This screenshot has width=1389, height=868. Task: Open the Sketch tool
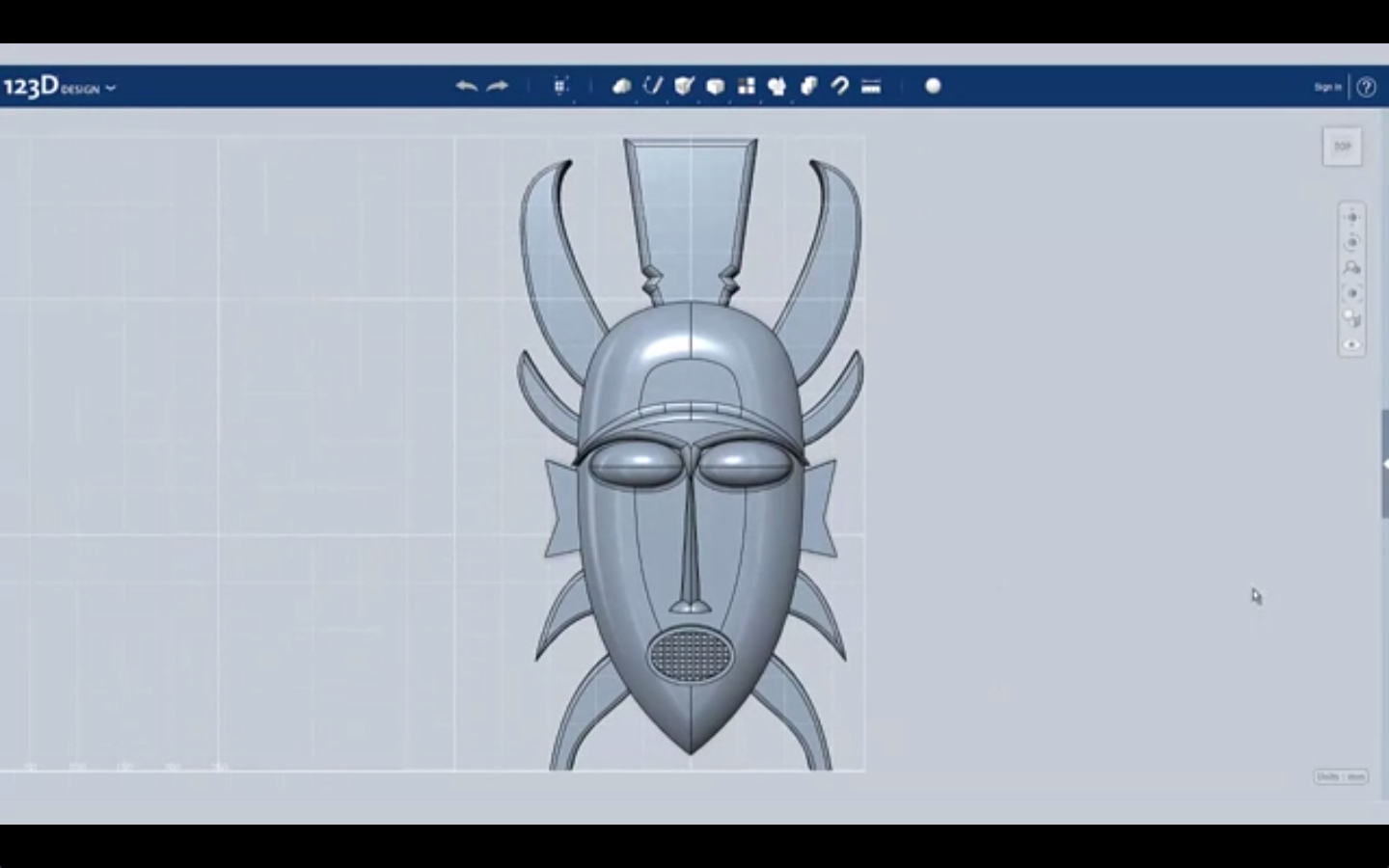pos(653,86)
